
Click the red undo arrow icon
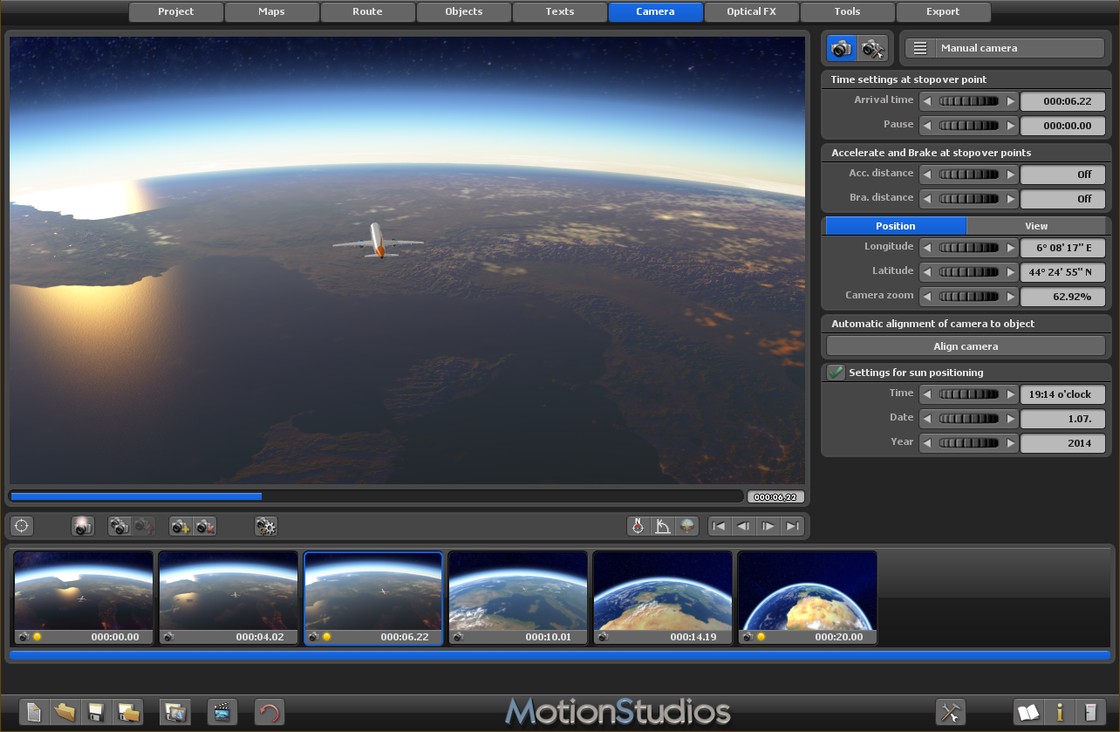(269, 712)
